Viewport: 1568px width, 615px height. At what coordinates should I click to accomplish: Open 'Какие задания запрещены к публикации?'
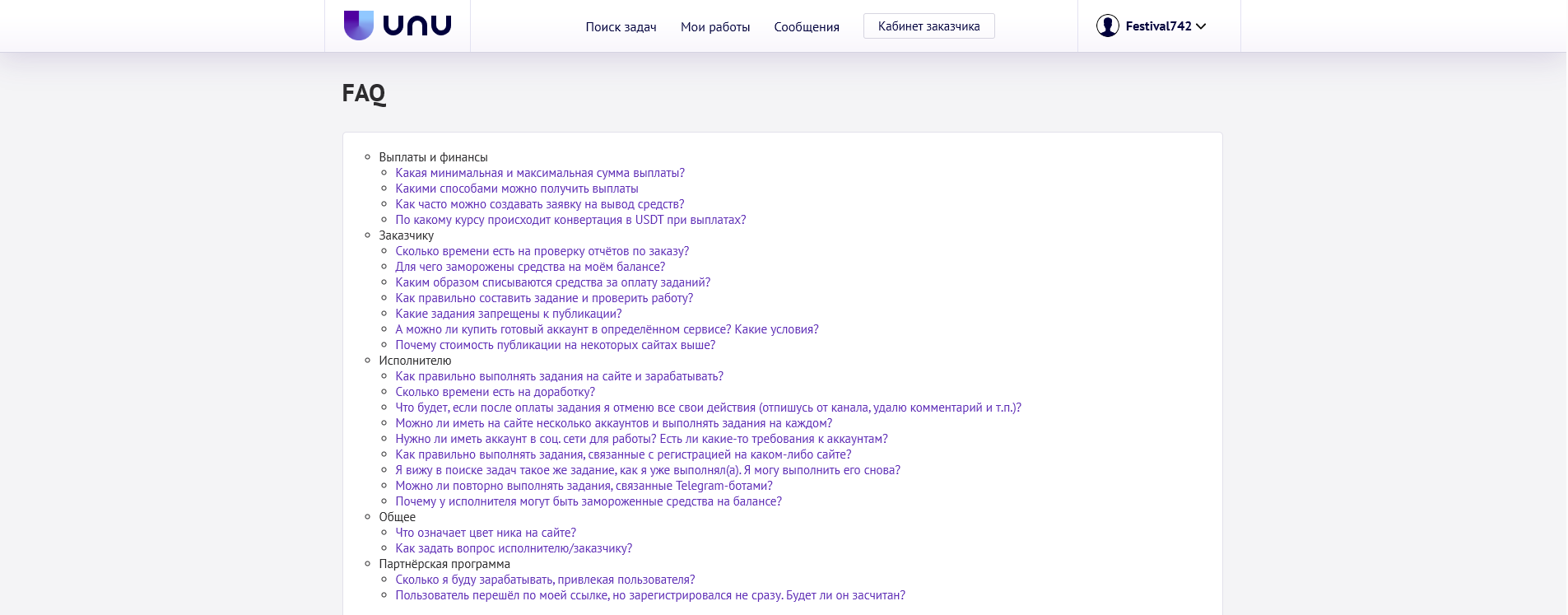[509, 314]
